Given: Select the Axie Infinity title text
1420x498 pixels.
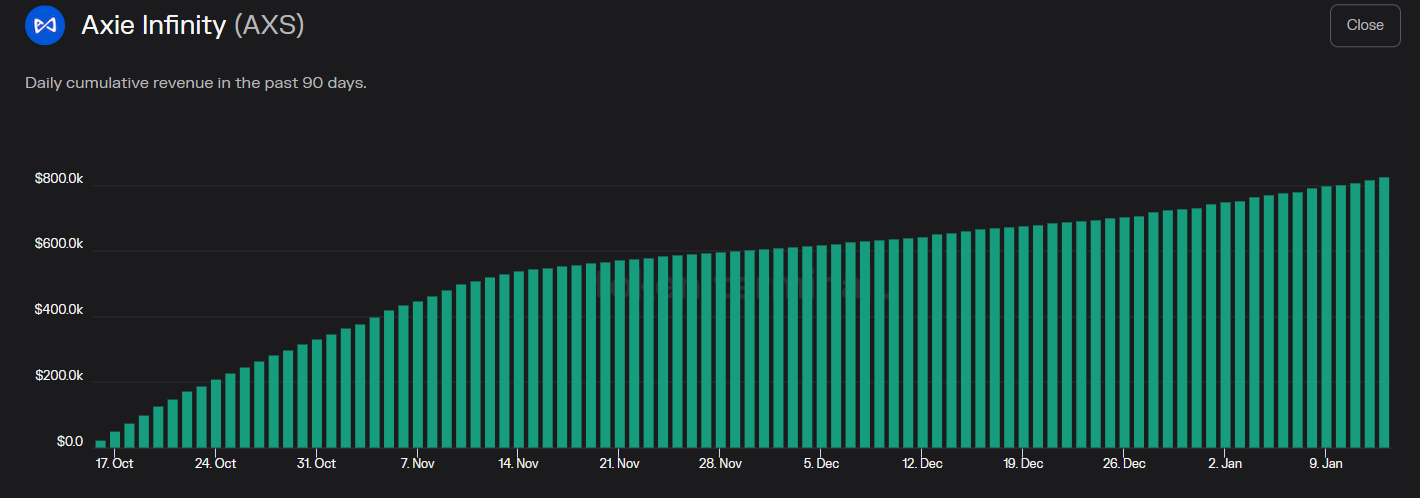Looking at the screenshot, I should coord(154,25).
